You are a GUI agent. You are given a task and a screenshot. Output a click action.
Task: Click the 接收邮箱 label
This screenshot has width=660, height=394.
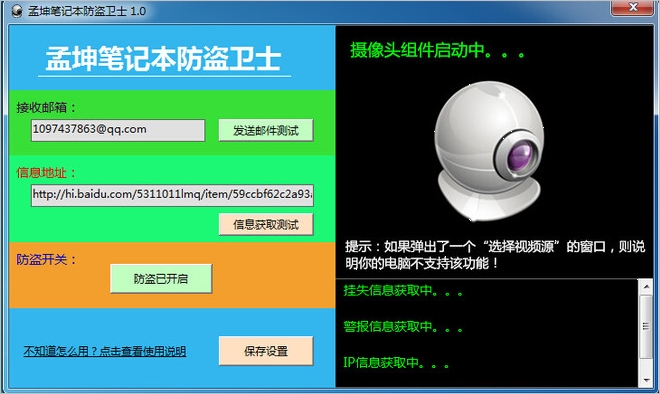tap(46, 108)
